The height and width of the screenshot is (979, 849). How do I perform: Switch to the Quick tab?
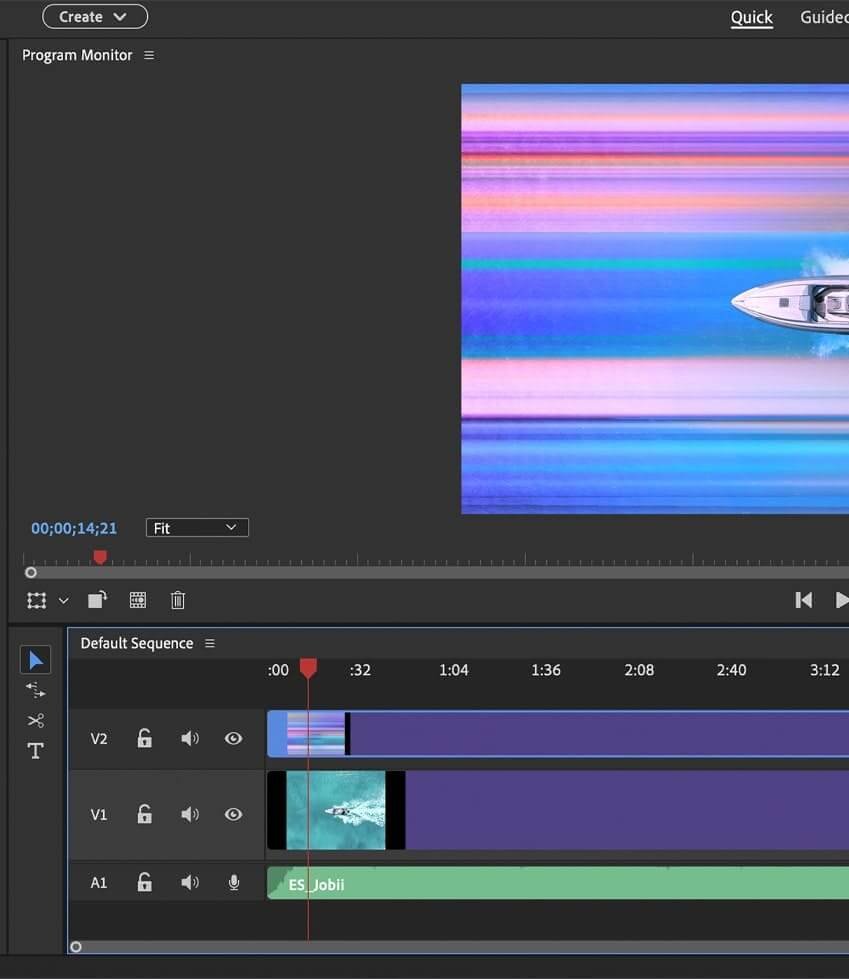(x=751, y=18)
